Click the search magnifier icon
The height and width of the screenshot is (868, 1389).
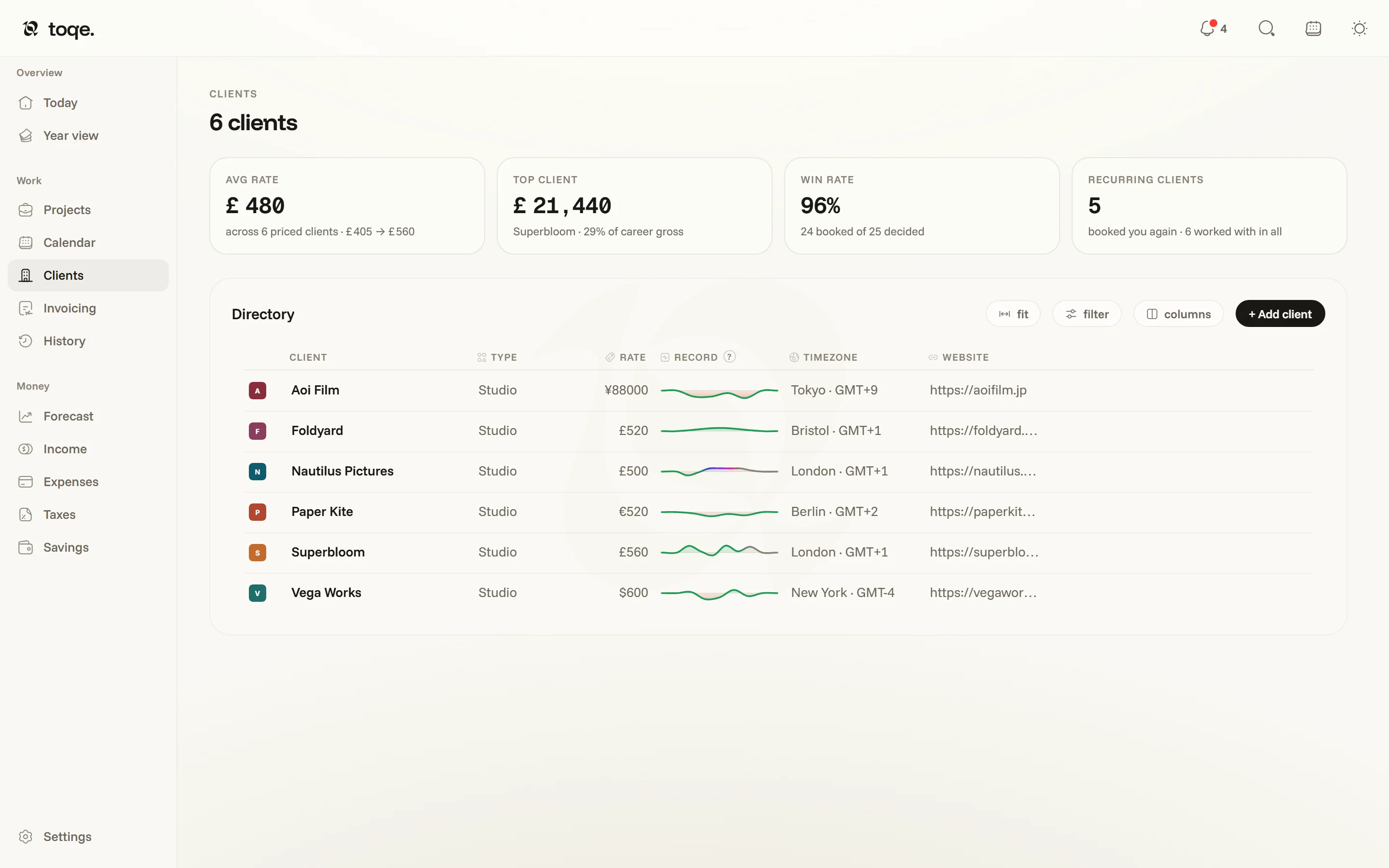point(1266,28)
